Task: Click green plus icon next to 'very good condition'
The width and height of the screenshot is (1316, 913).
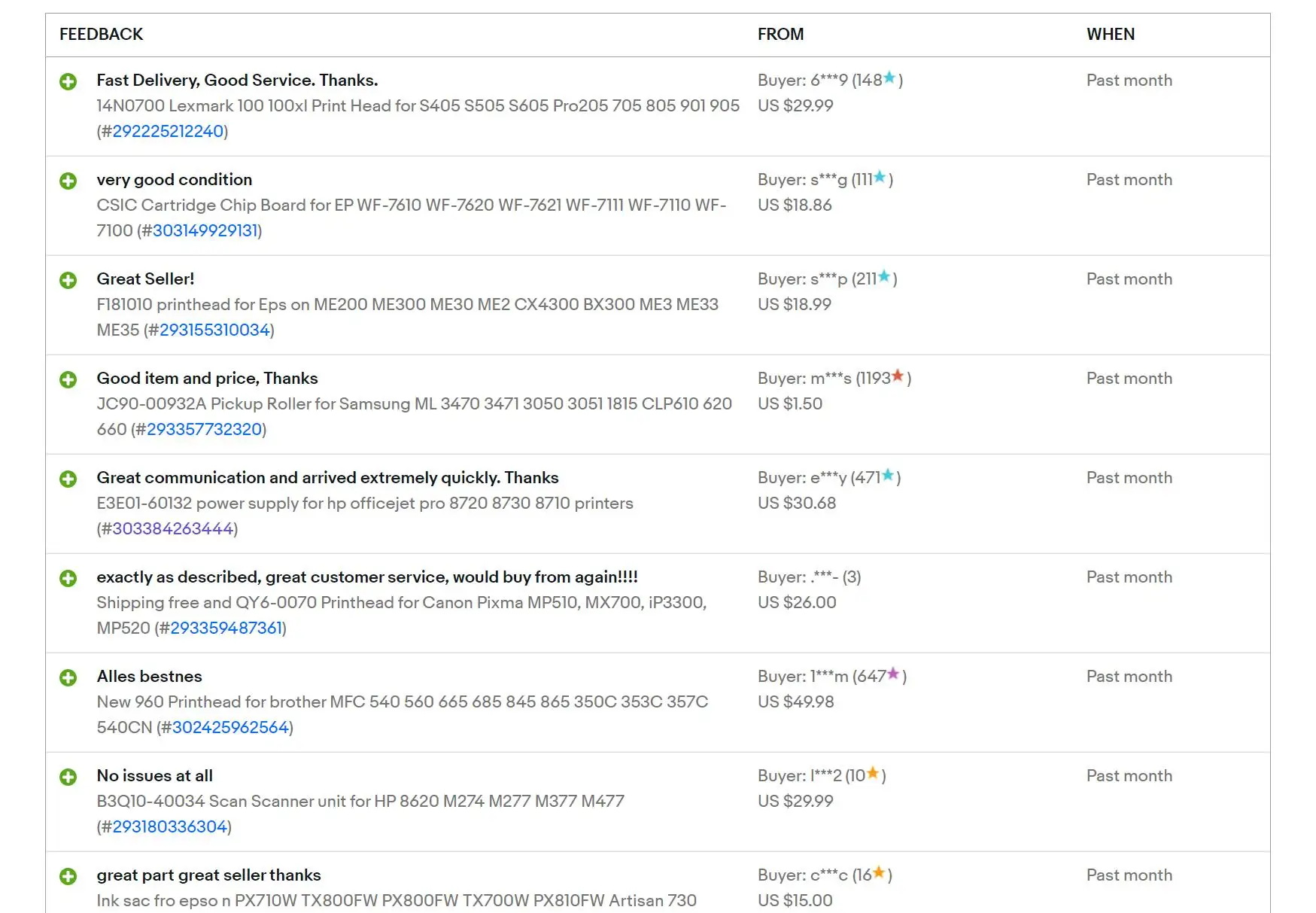Action: pos(68,181)
